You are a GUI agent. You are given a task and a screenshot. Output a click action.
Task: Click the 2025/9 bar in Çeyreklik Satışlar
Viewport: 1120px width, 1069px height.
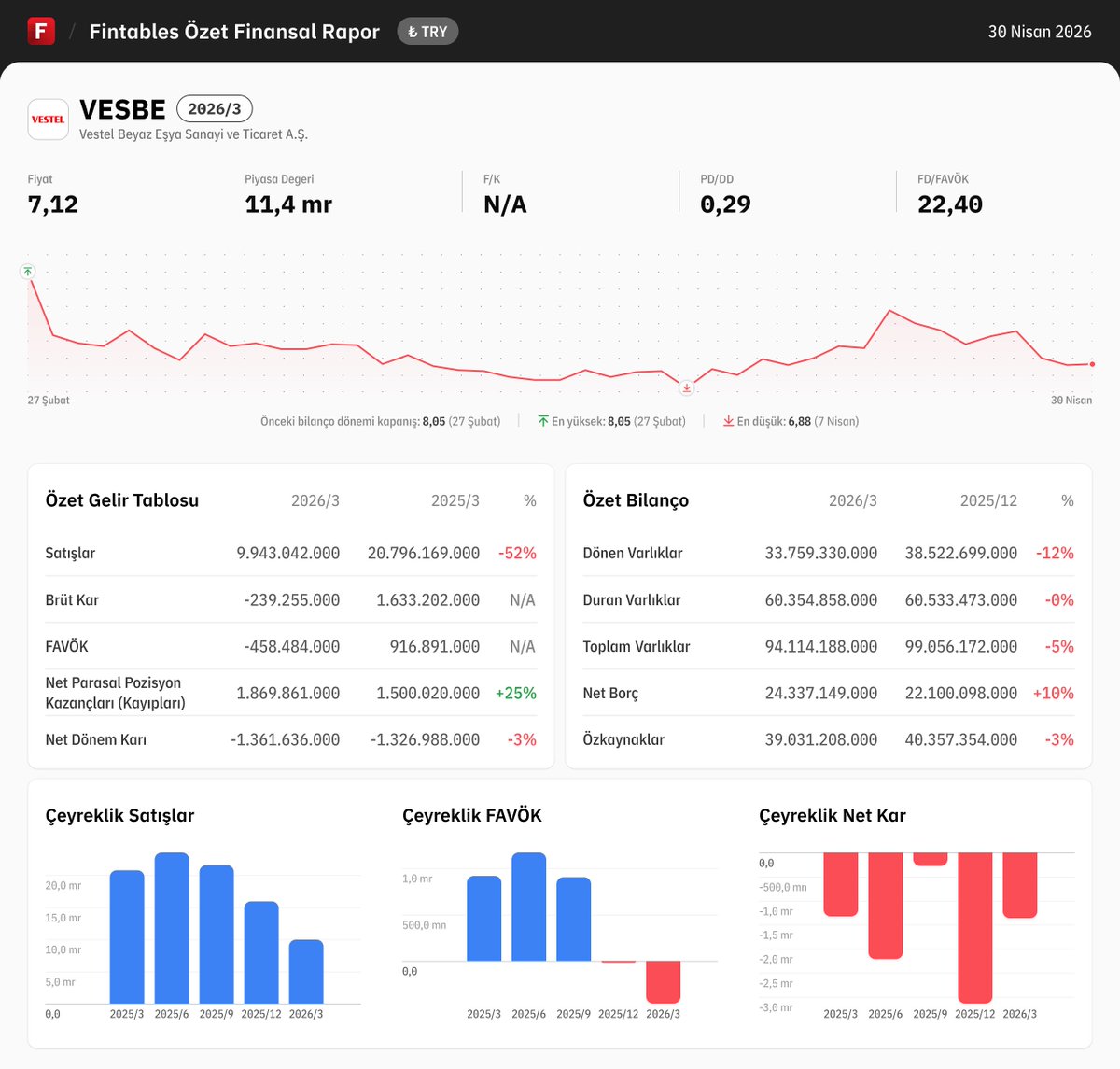217,935
